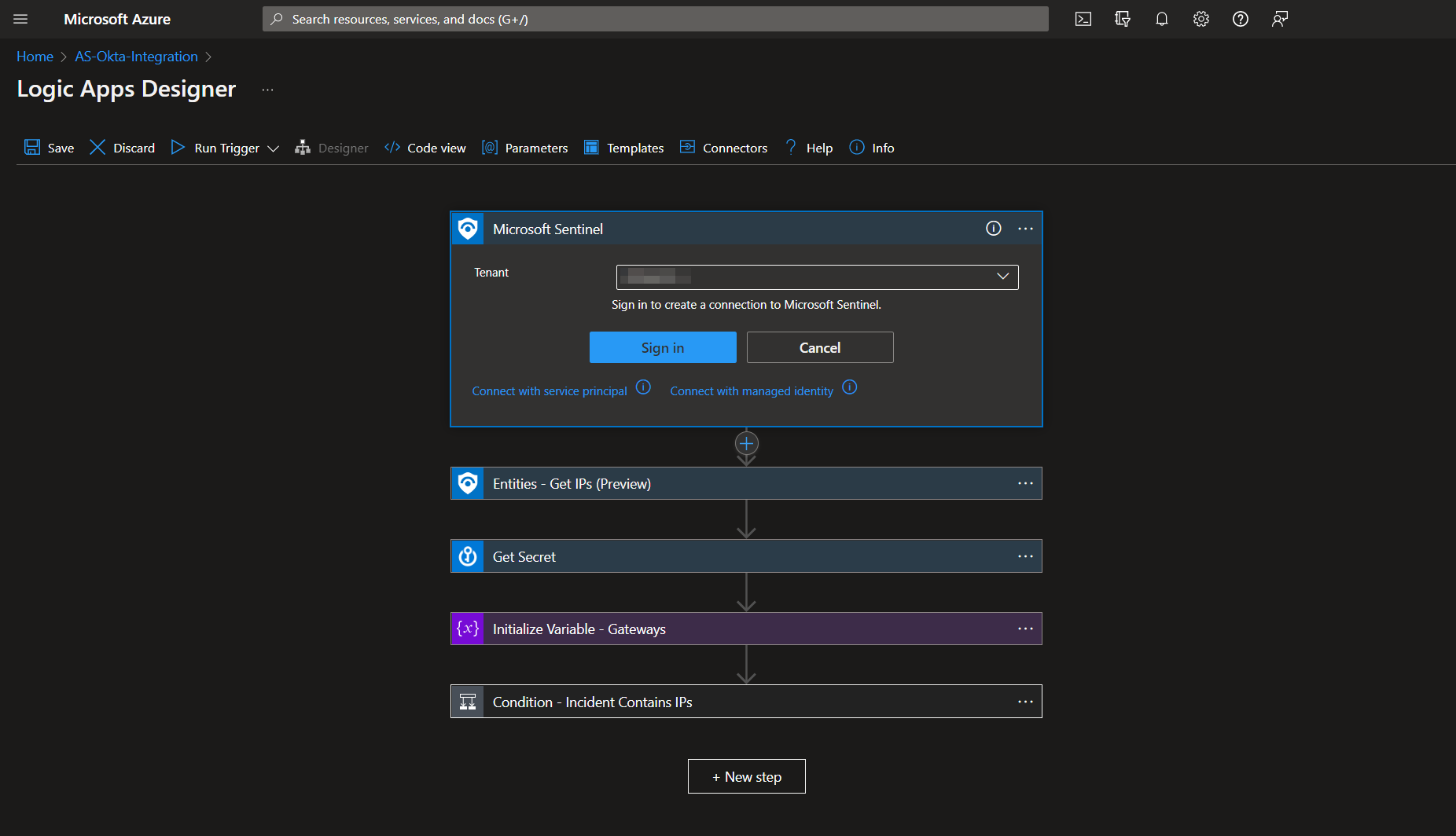Image resolution: width=1456 pixels, height=836 pixels.
Task: Cancel the Sentinel connection
Action: [820, 347]
